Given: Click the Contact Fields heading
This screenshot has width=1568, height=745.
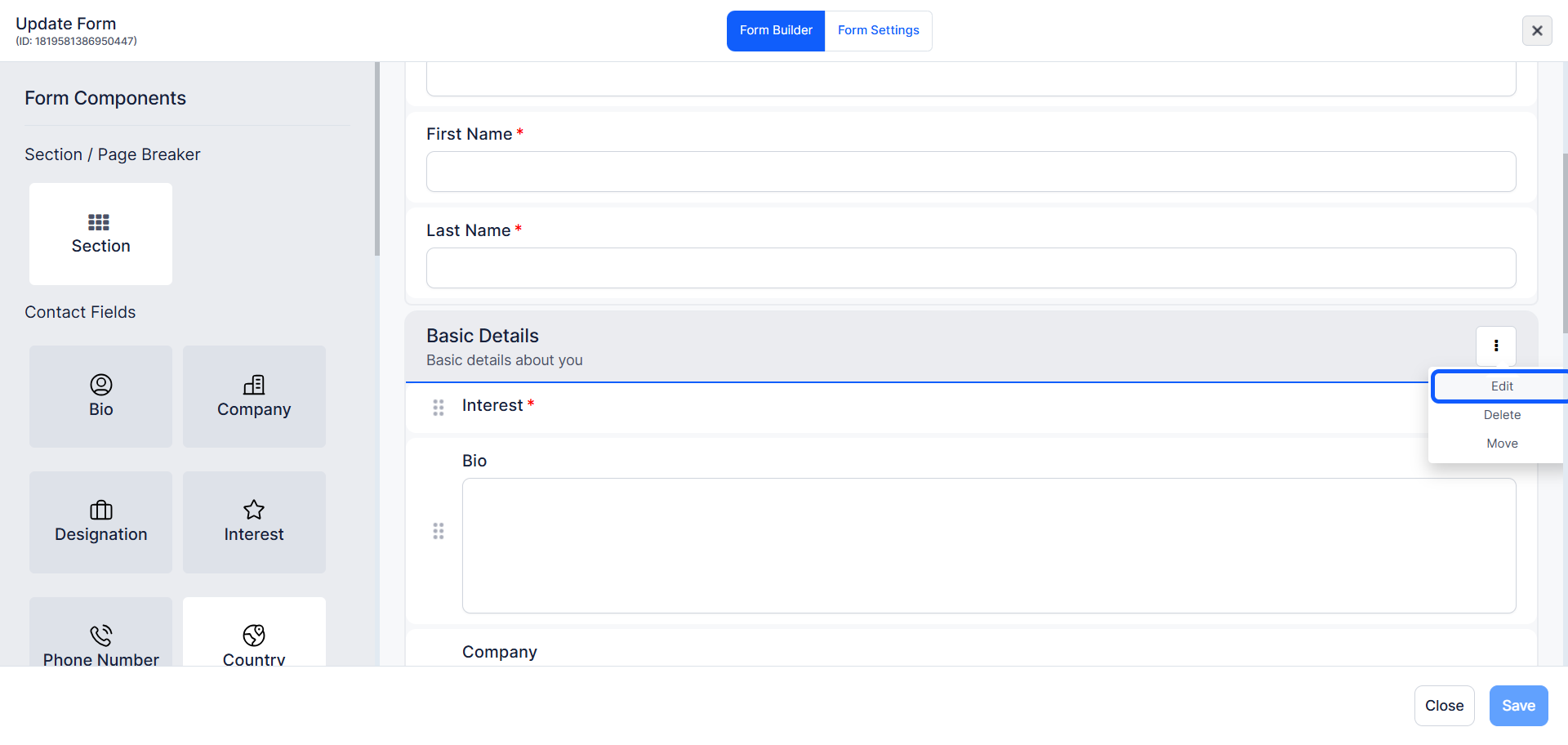Looking at the screenshot, I should [80, 312].
